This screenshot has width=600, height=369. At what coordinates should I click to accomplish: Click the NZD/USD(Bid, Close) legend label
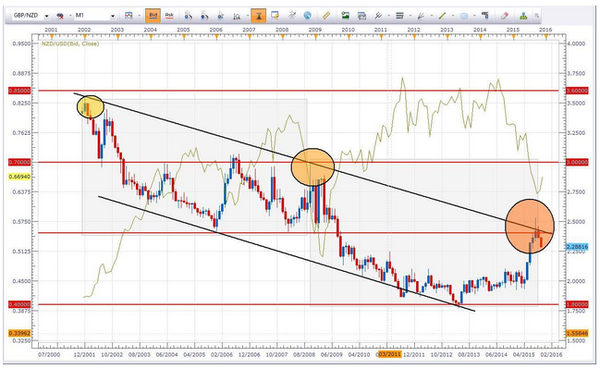(70, 44)
